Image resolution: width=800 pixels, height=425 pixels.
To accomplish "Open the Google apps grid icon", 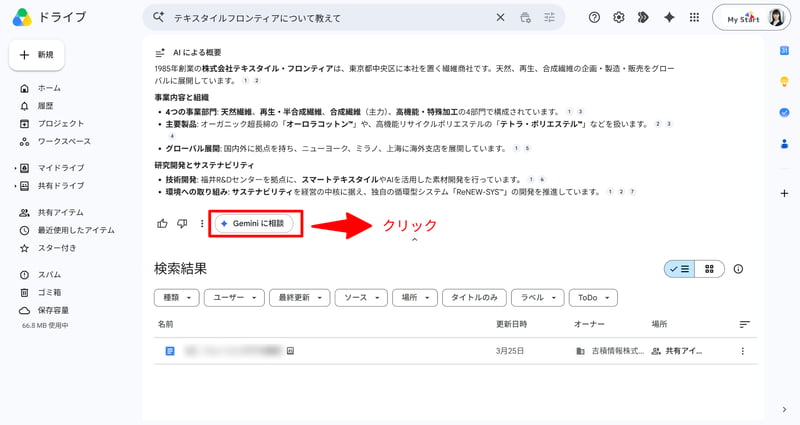I will click(x=694, y=17).
